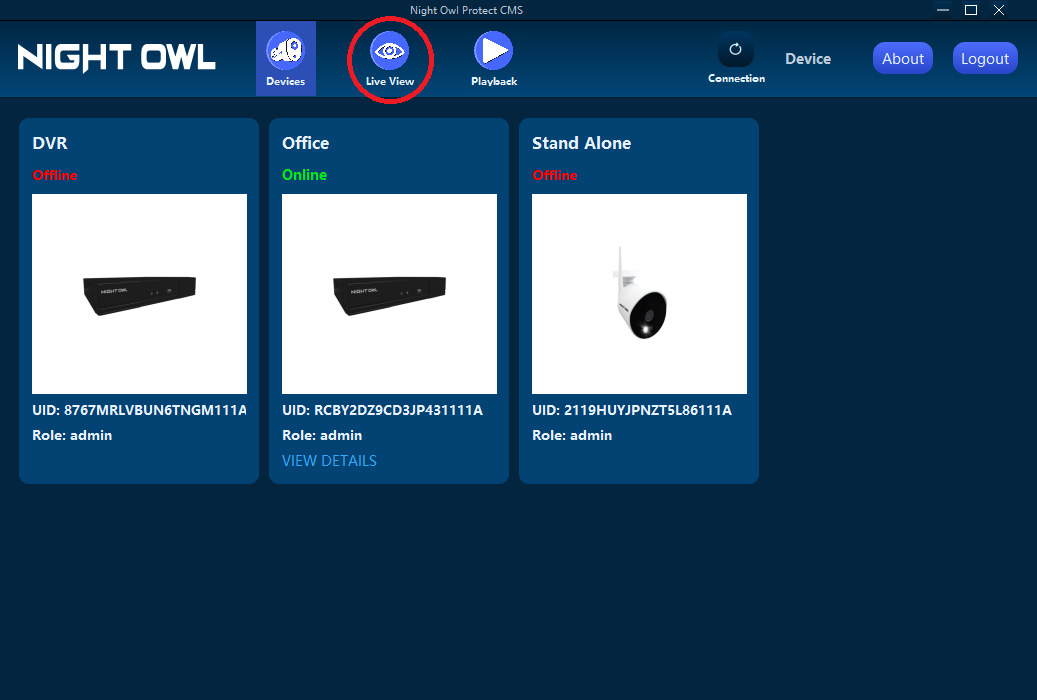This screenshot has width=1037, height=700.
Task: Click Role: admin on DVR card
Action: (72, 435)
